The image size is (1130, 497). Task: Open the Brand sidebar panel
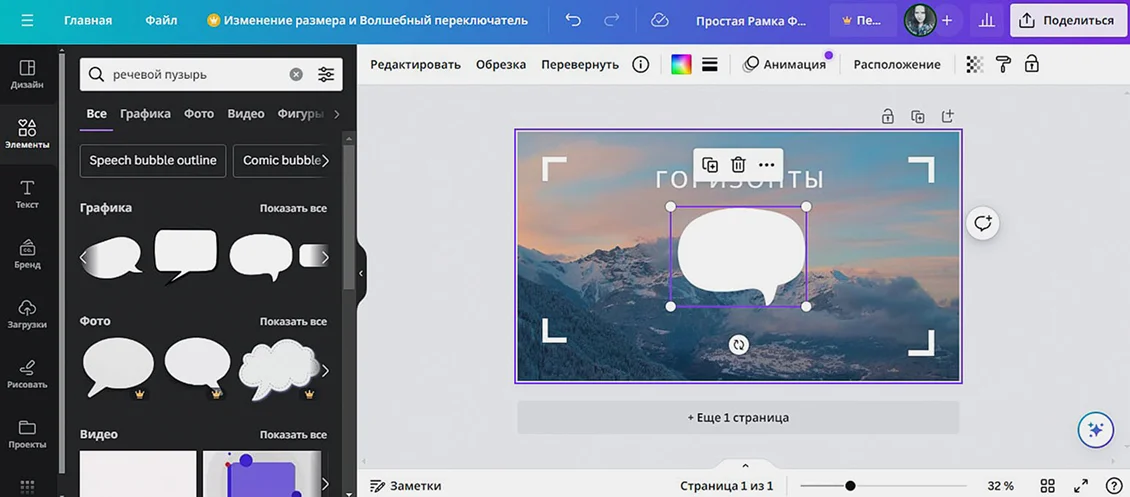pyautogui.click(x=27, y=254)
